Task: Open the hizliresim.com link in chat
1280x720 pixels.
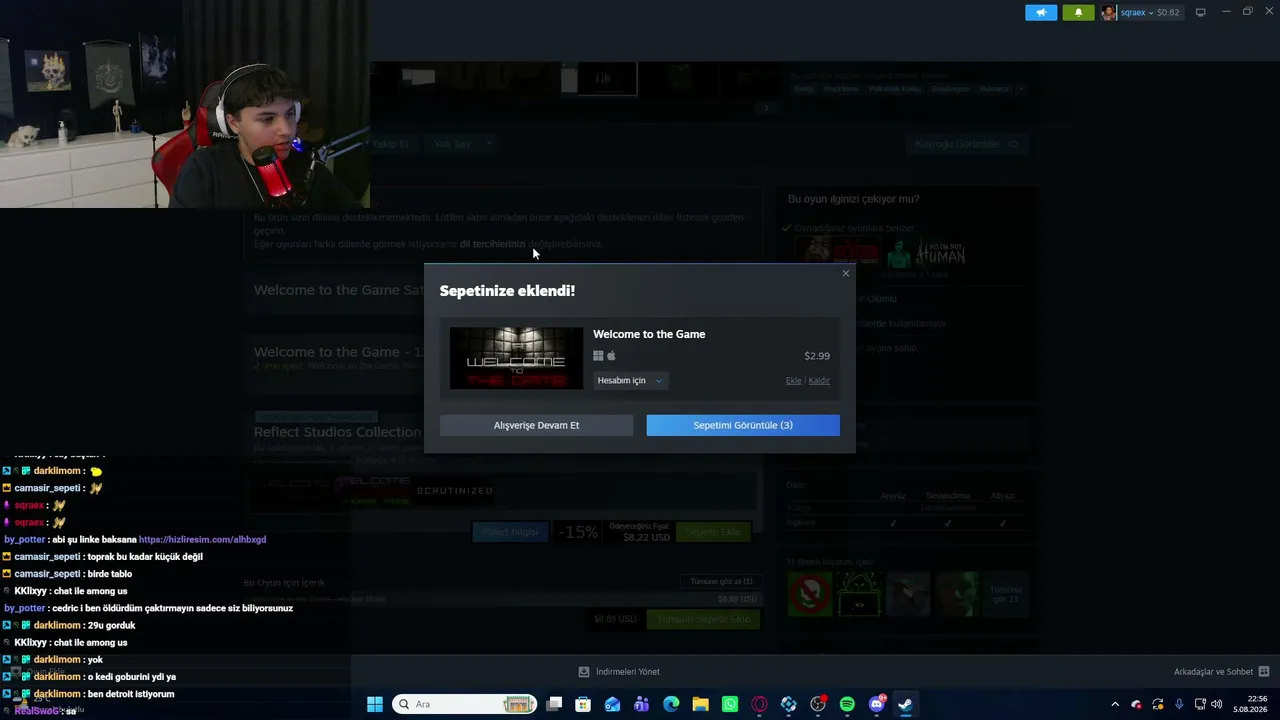Action: [202, 540]
